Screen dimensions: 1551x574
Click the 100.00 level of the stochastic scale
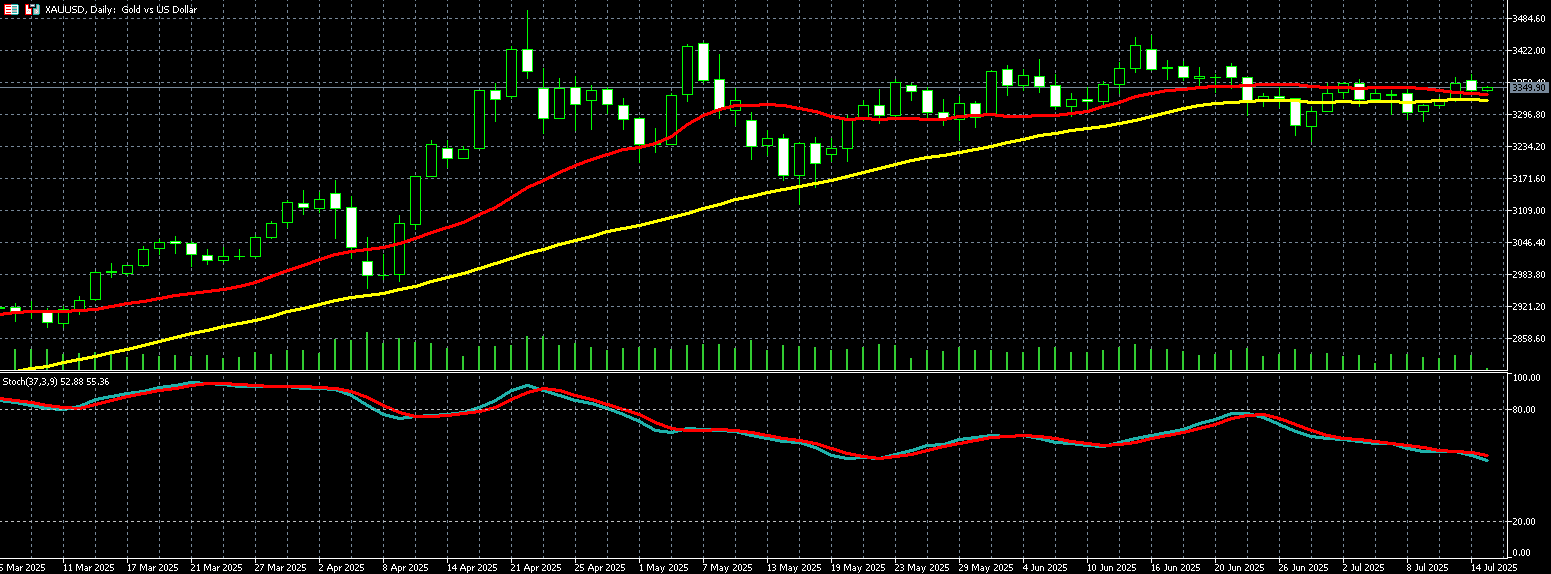[1526, 378]
